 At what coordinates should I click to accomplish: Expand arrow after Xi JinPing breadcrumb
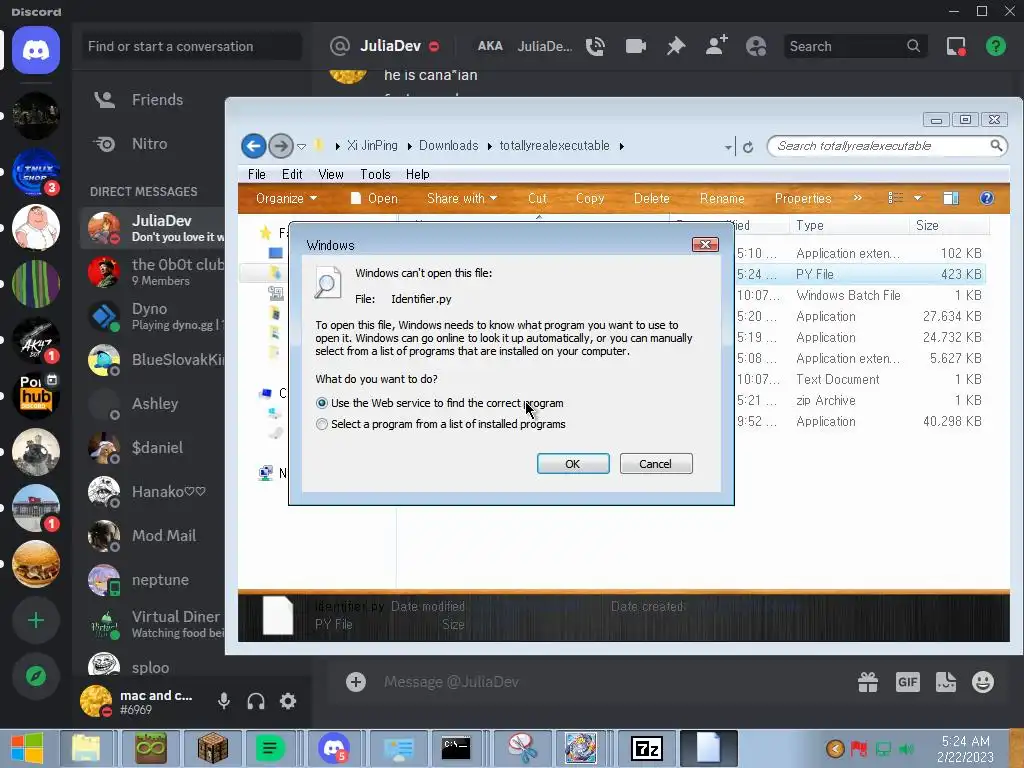click(x=409, y=146)
